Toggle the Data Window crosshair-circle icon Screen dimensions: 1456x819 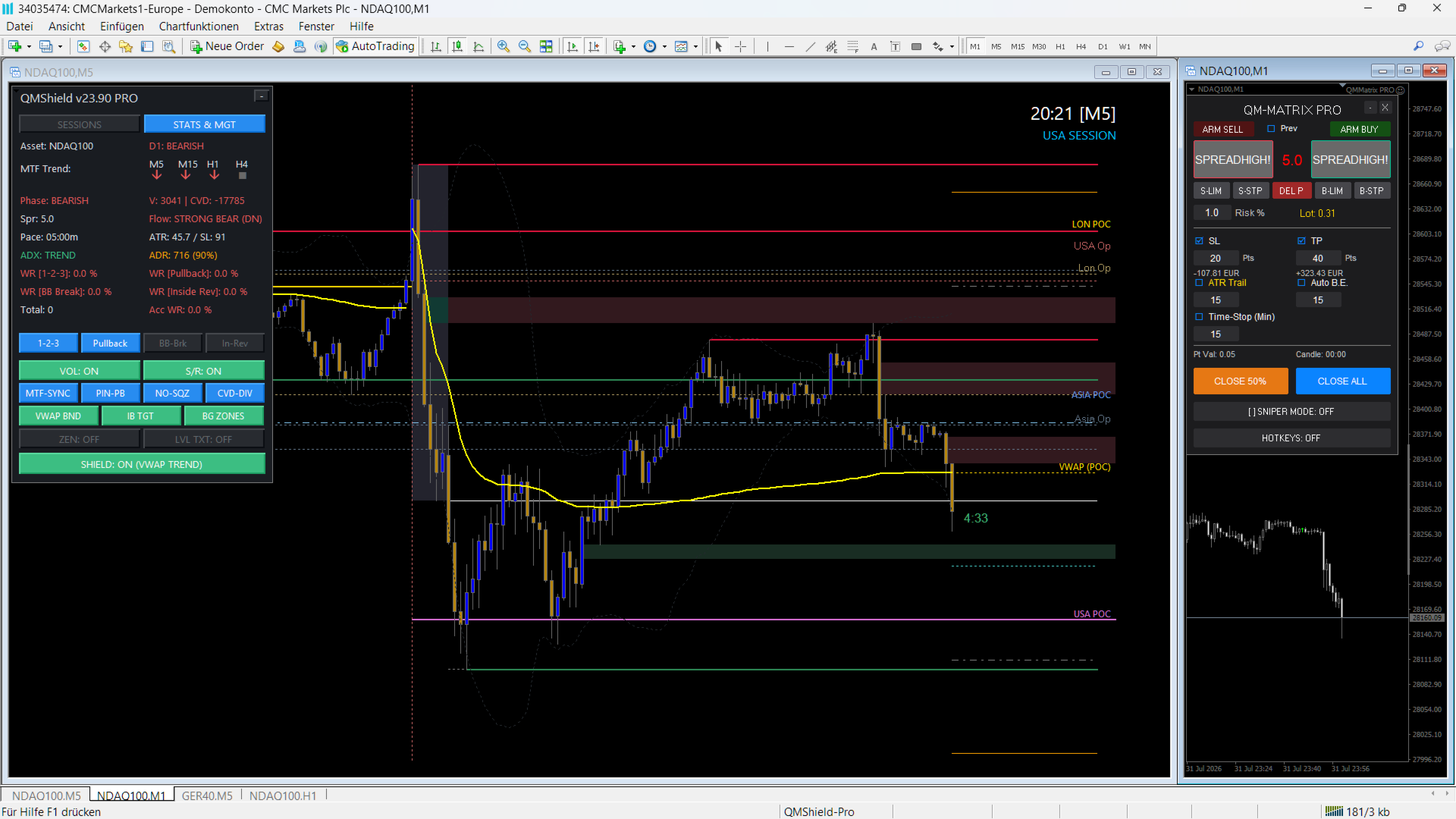(x=105, y=47)
